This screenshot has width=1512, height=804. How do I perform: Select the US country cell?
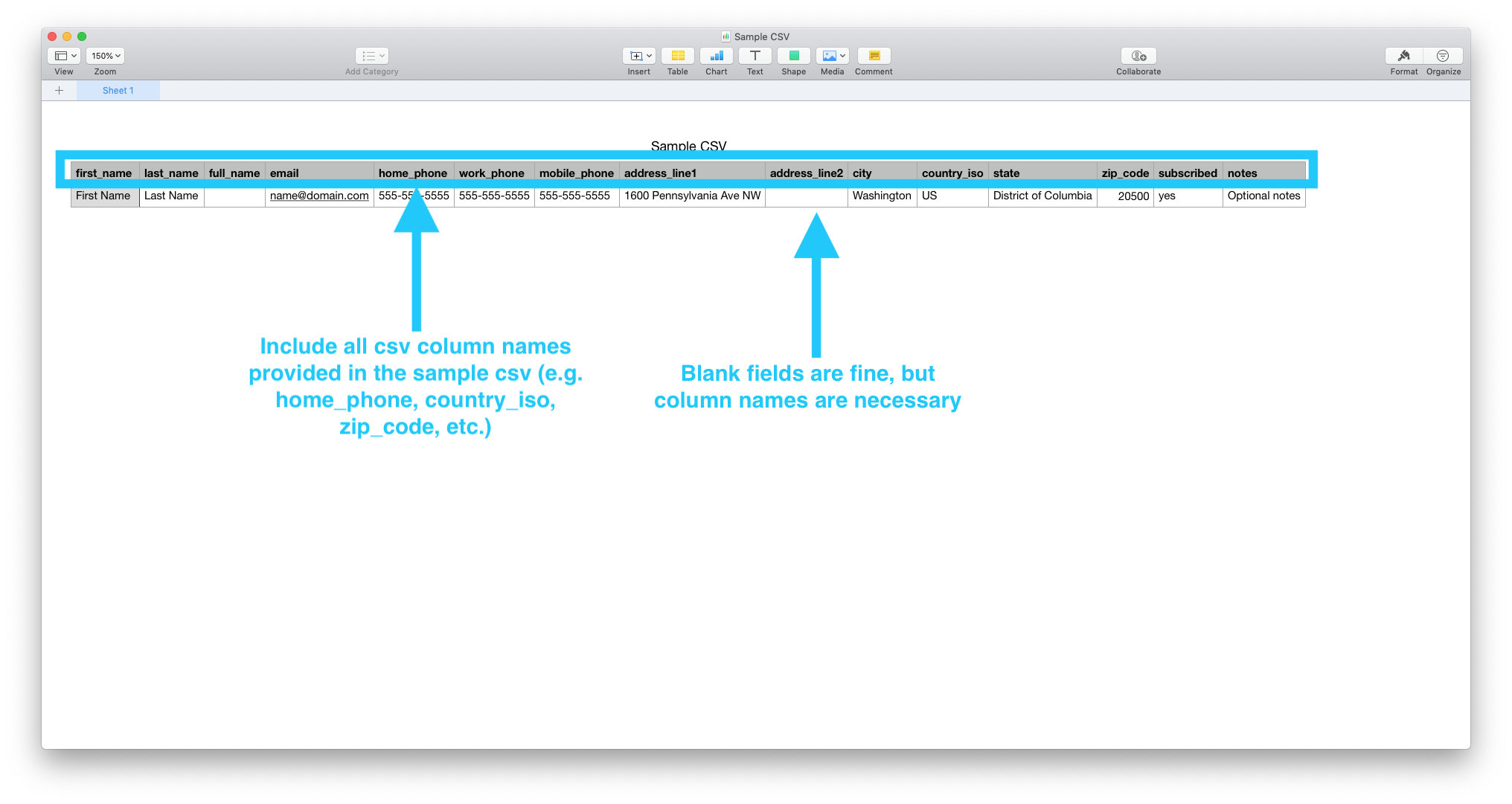(x=952, y=196)
